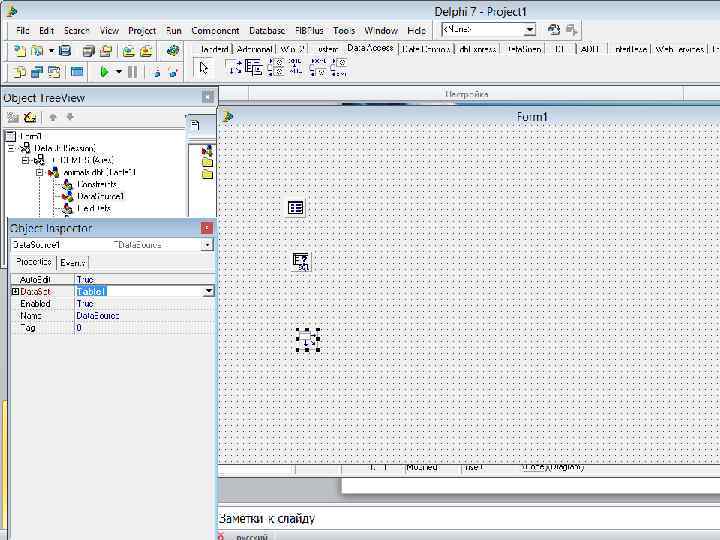Open DataSet value dropdown showing Table1
720x540 pixels.
tap(208, 291)
